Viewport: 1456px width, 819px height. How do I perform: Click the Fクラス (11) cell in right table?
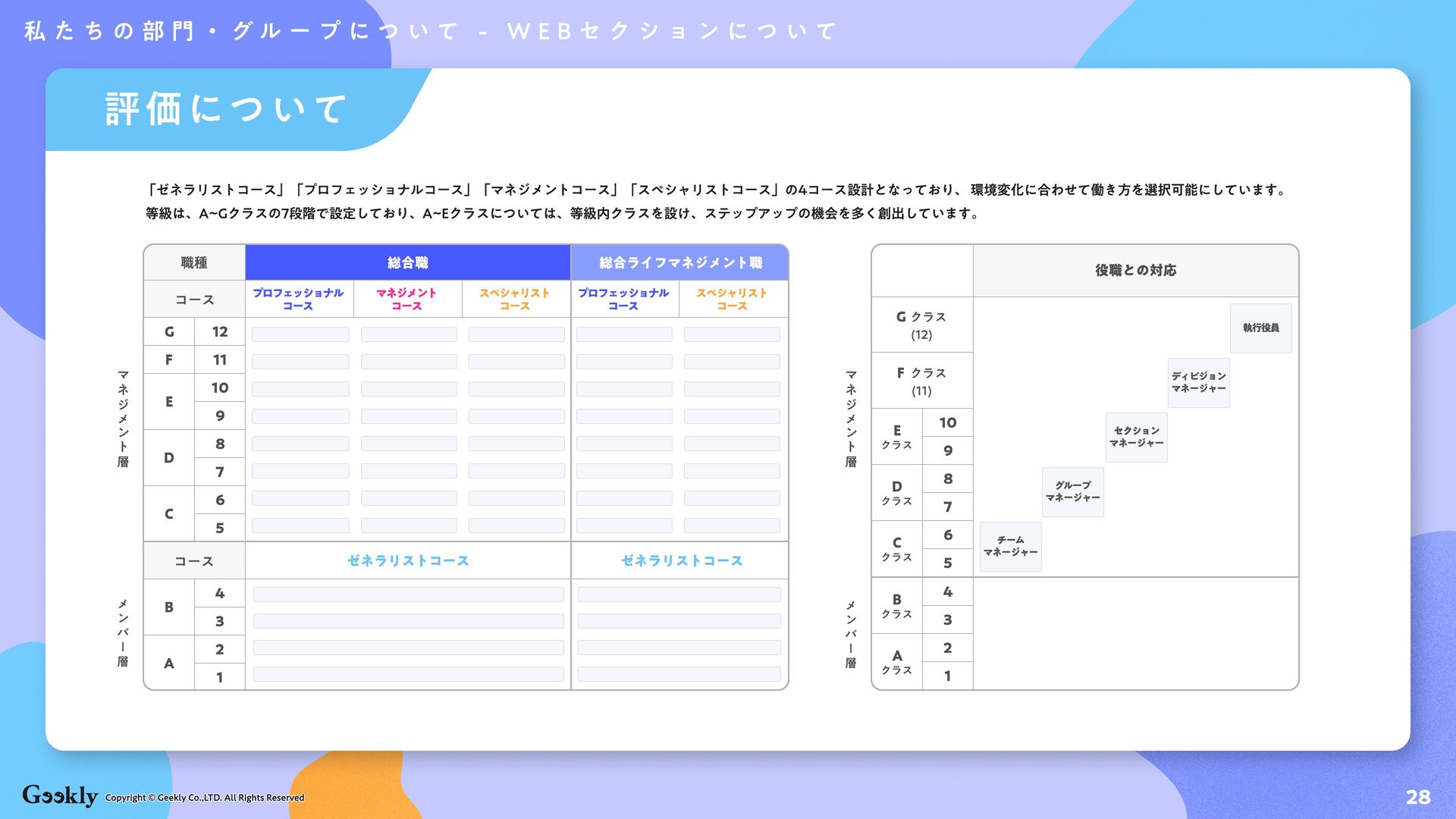pyautogui.click(x=921, y=381)
